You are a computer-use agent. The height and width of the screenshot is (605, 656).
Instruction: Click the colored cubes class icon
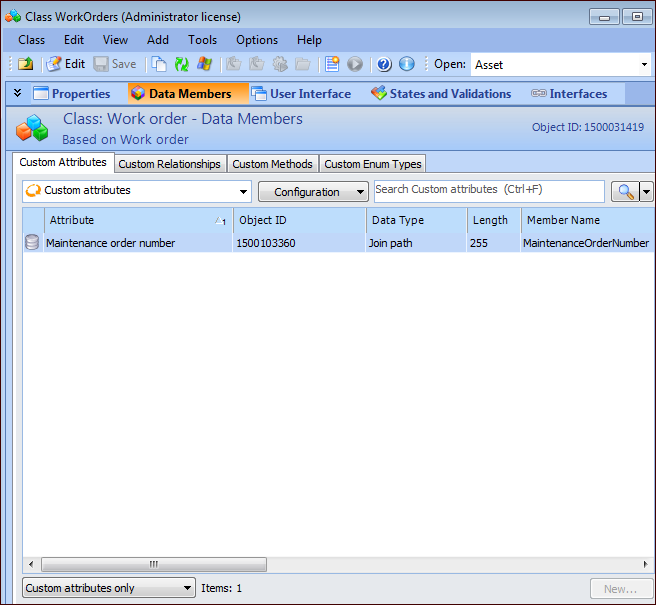(x=32, y=128)
